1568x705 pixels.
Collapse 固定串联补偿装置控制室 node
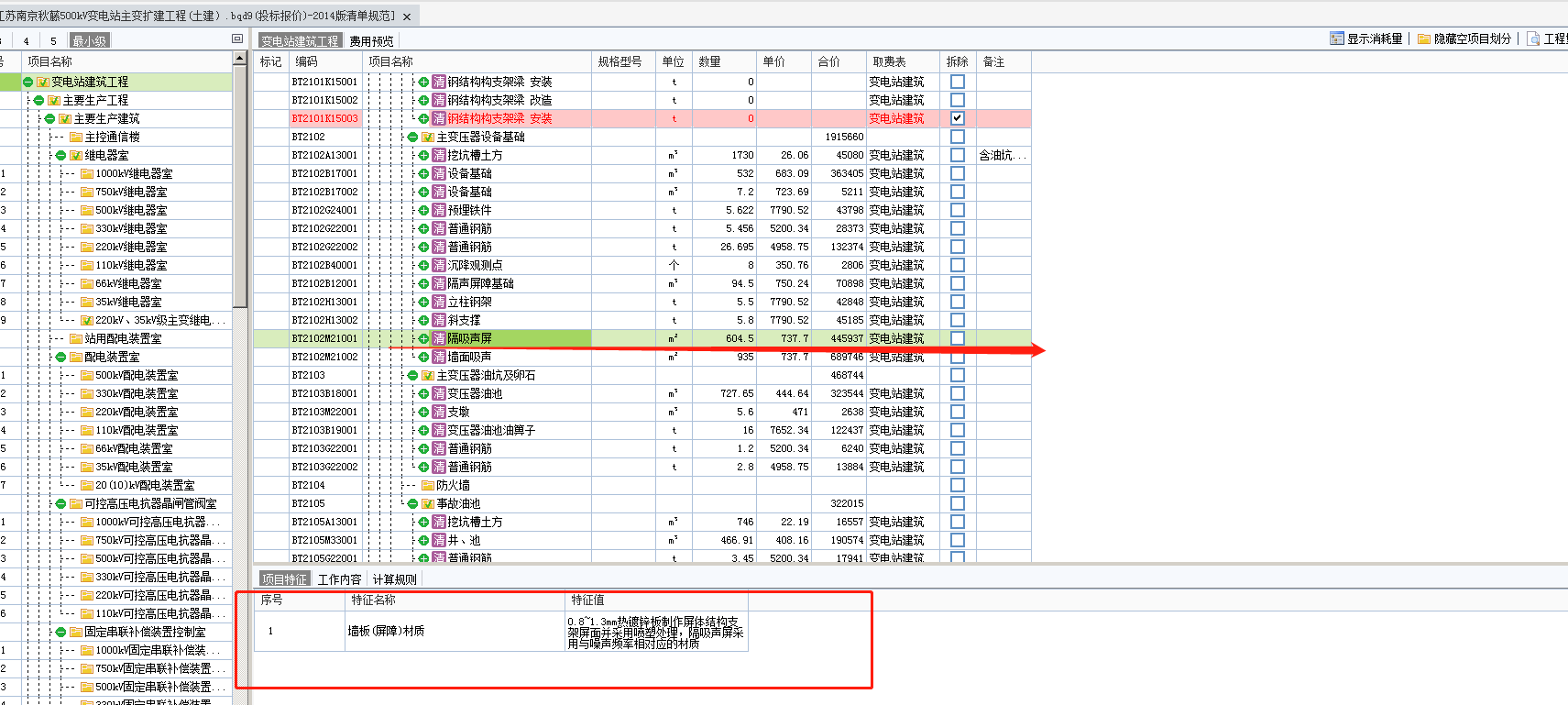click(61, 632)
